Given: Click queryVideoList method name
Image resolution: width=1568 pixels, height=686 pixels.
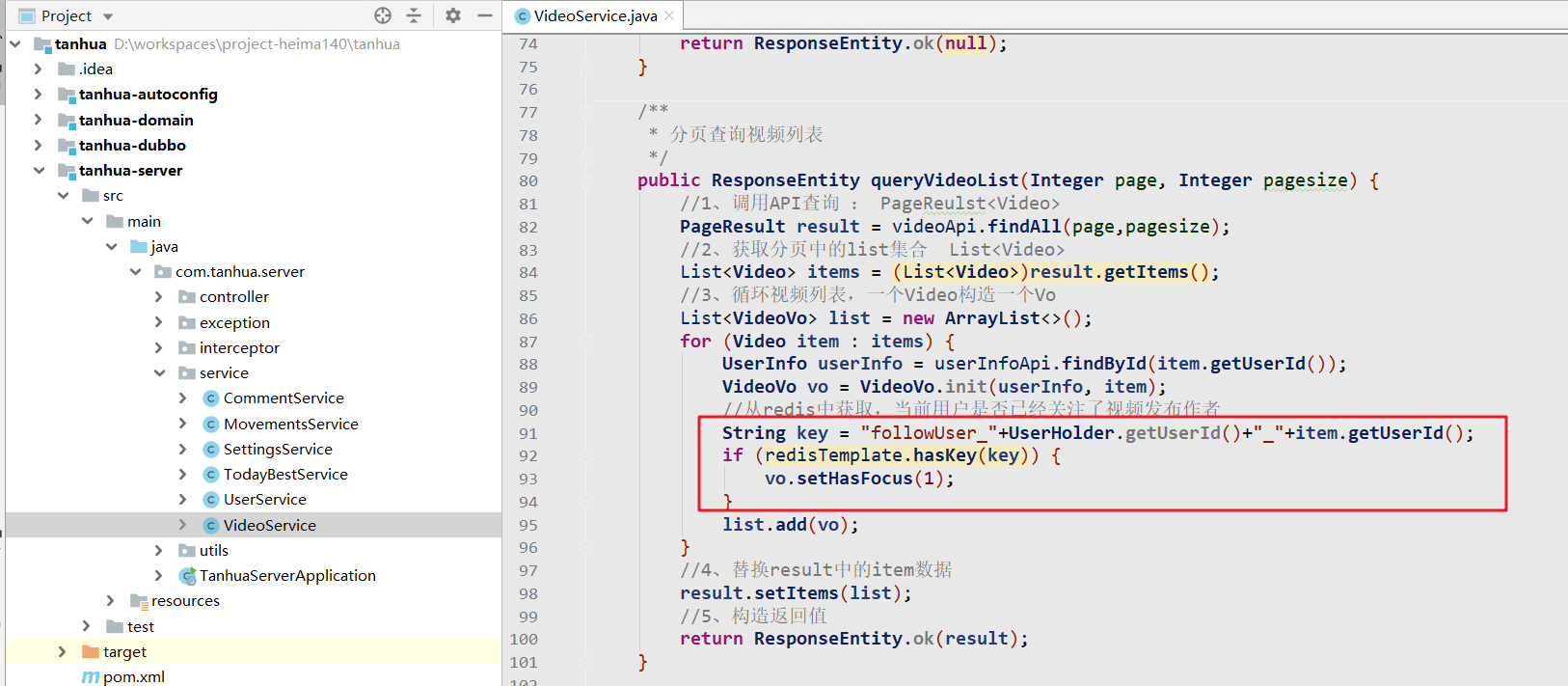Looking at the screenshot, I should point(944,180).
